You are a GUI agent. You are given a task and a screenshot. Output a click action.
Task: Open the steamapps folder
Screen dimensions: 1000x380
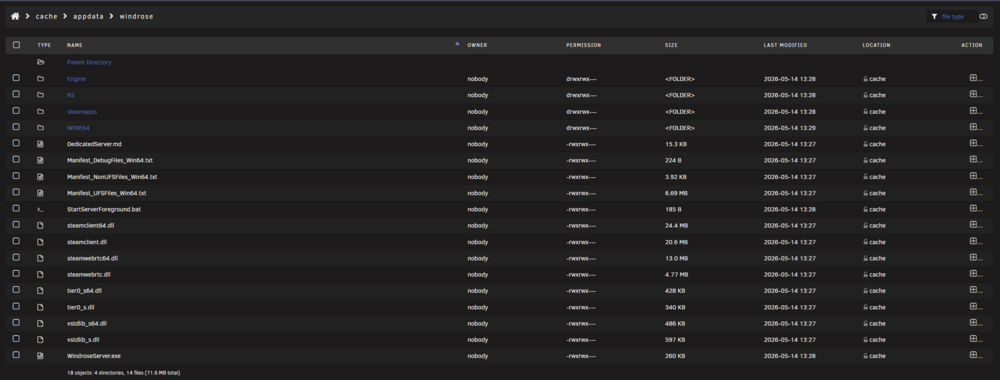(82, 112)
